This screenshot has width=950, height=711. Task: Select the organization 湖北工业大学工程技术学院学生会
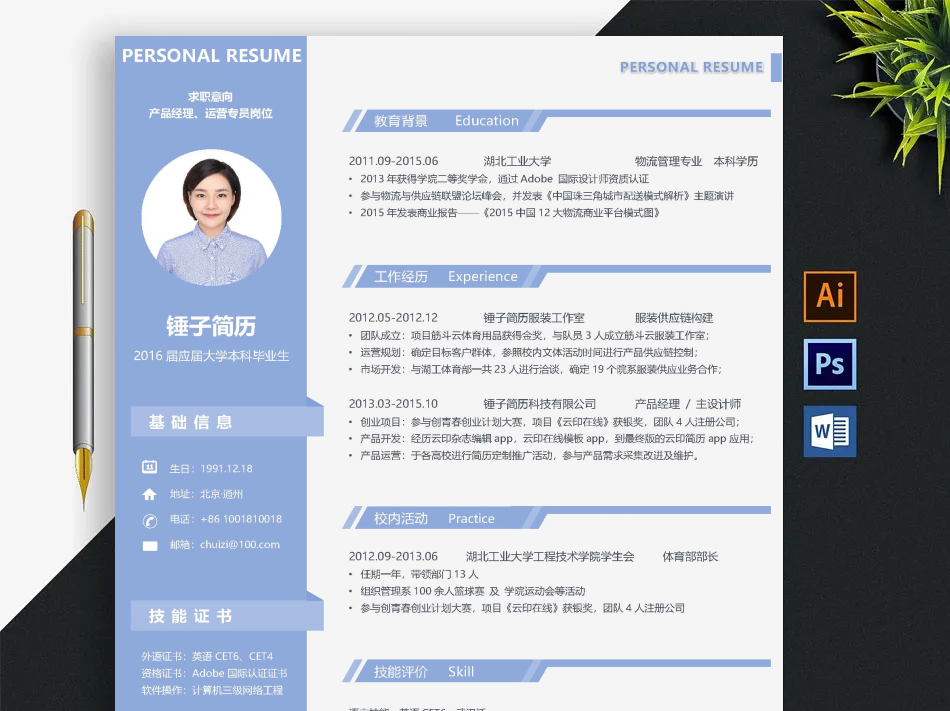(550, 557)
